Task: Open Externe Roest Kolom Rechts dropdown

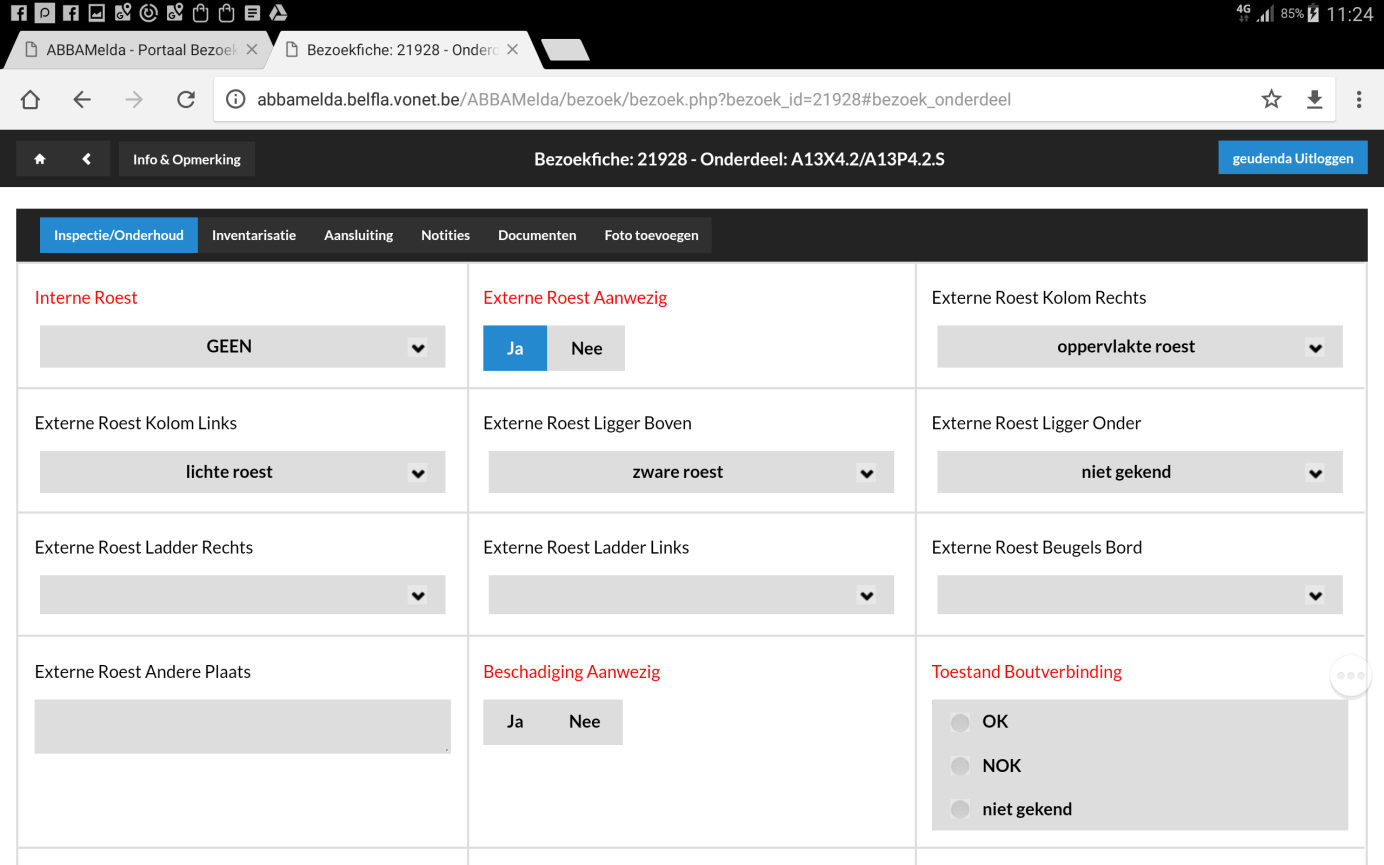Action: [1140, 347]
